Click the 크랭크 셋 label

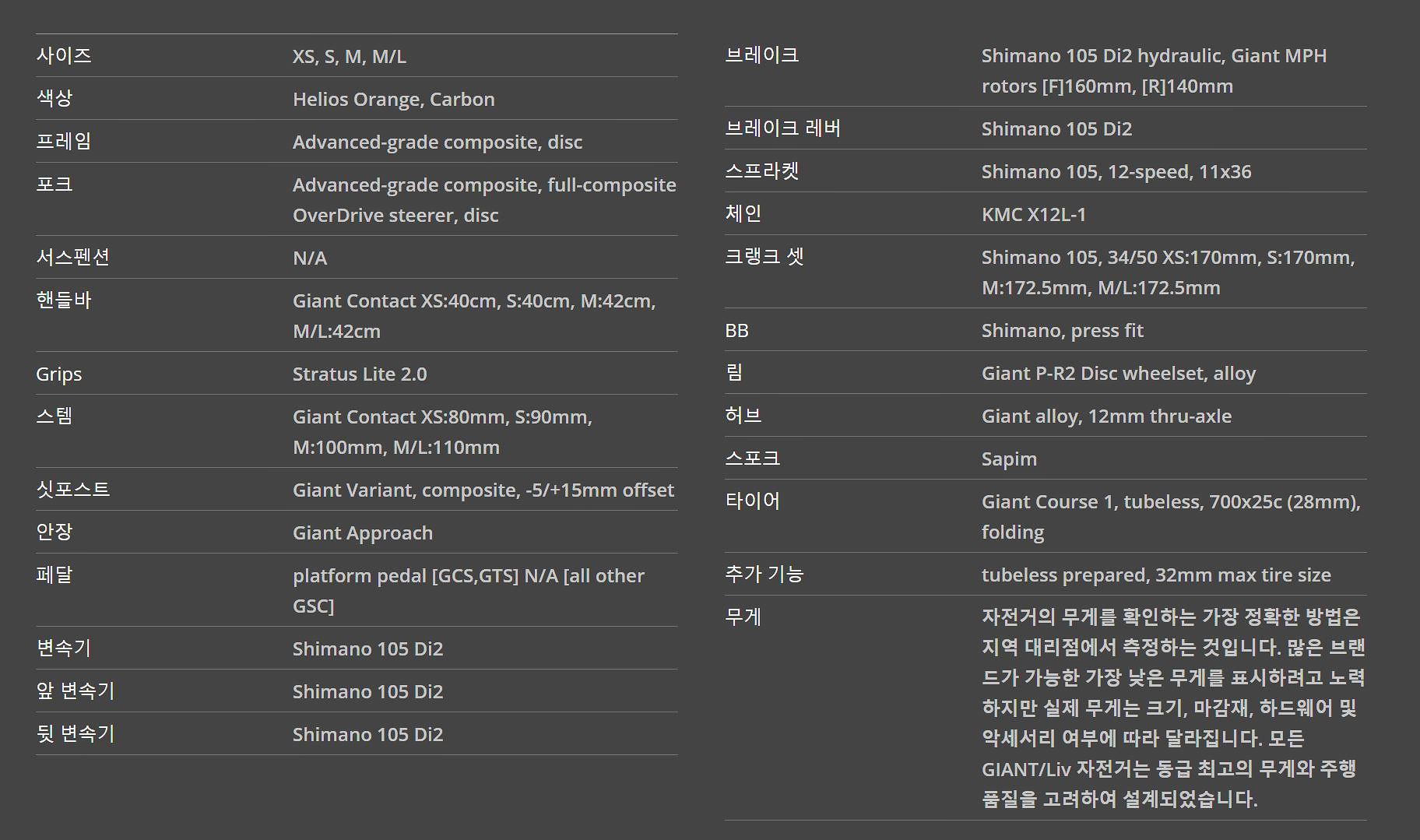pos(764,256)
